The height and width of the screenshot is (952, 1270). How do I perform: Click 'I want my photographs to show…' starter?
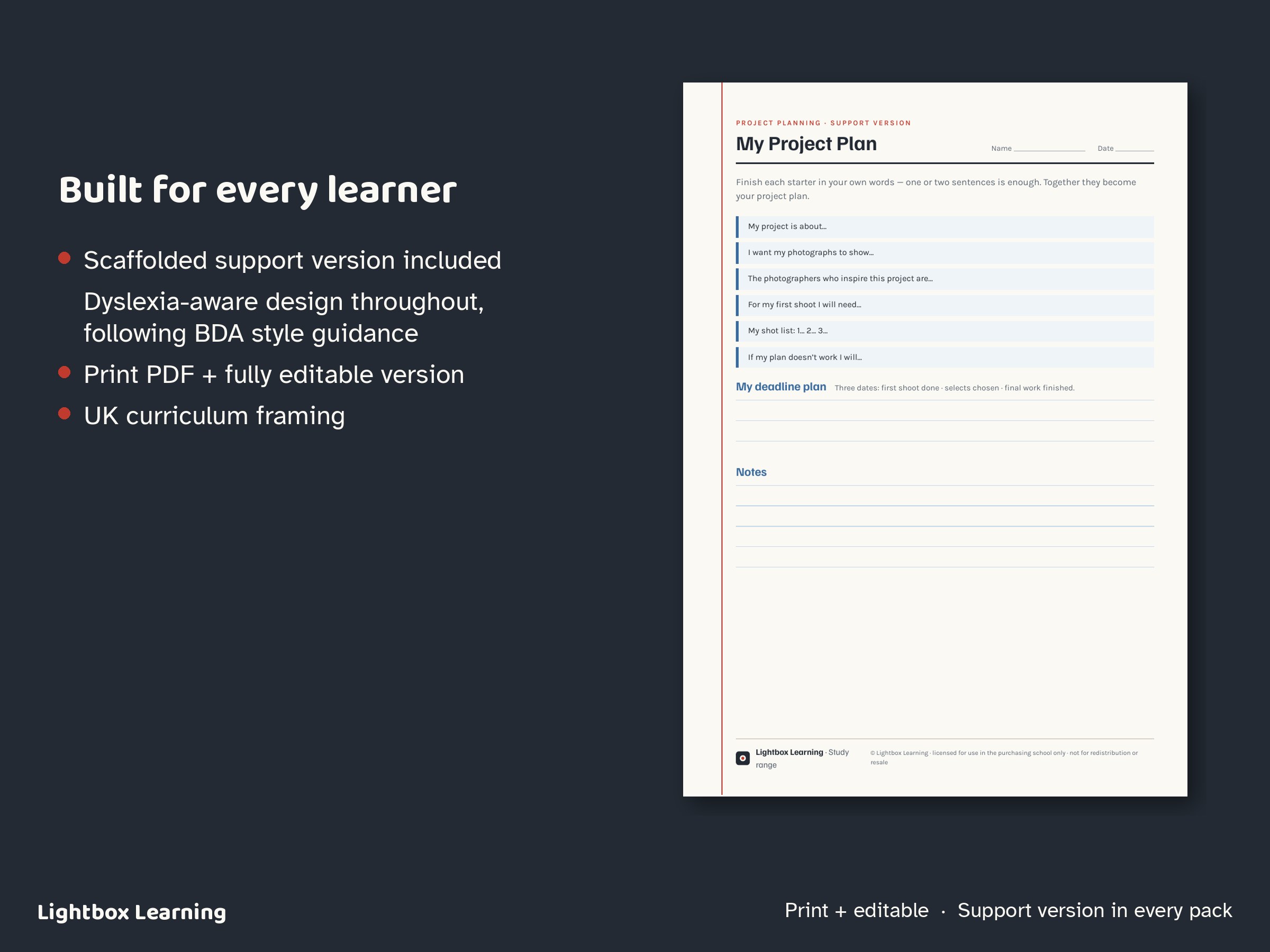[x=945, y=252]
